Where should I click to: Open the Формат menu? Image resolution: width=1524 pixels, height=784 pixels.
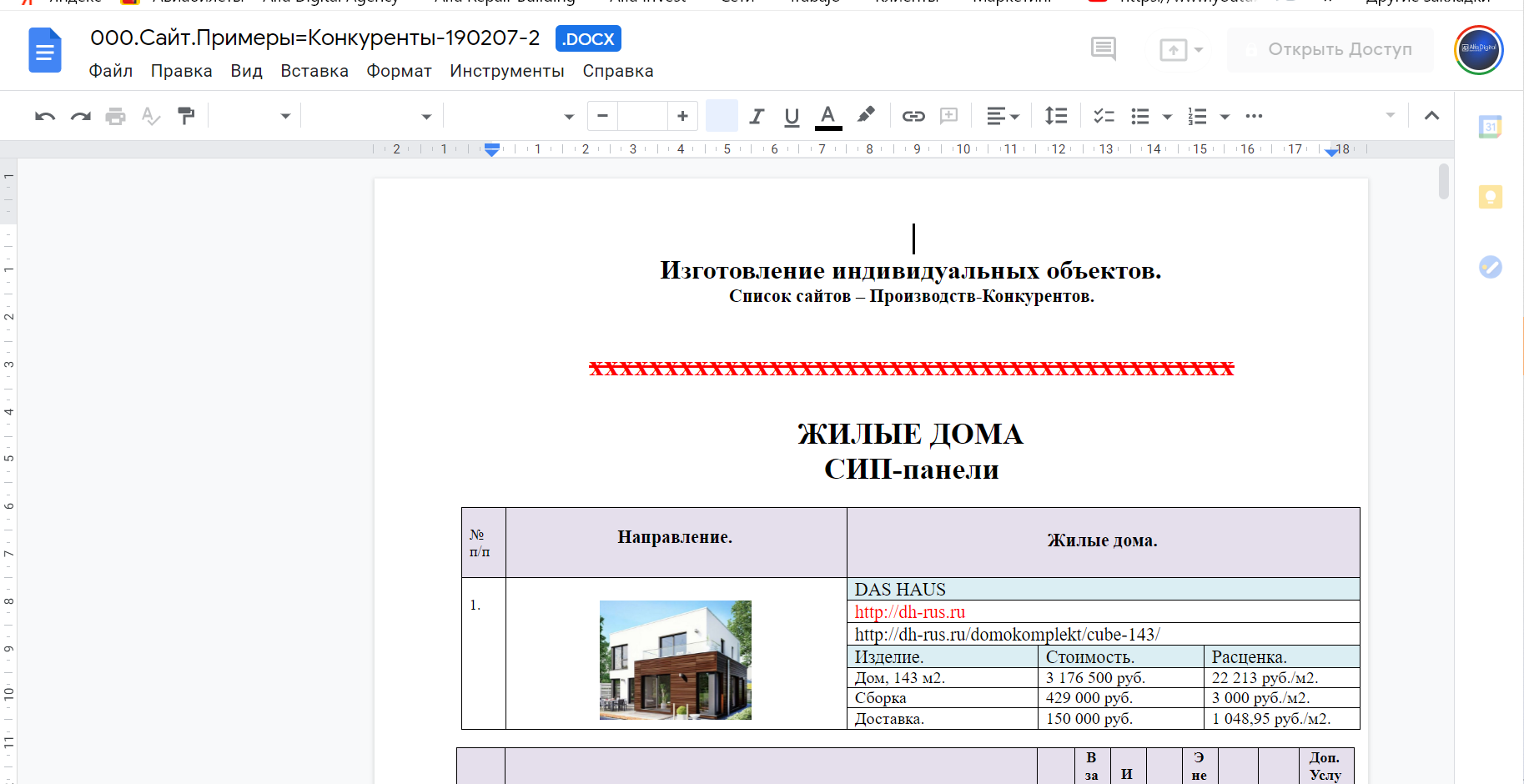399,71
